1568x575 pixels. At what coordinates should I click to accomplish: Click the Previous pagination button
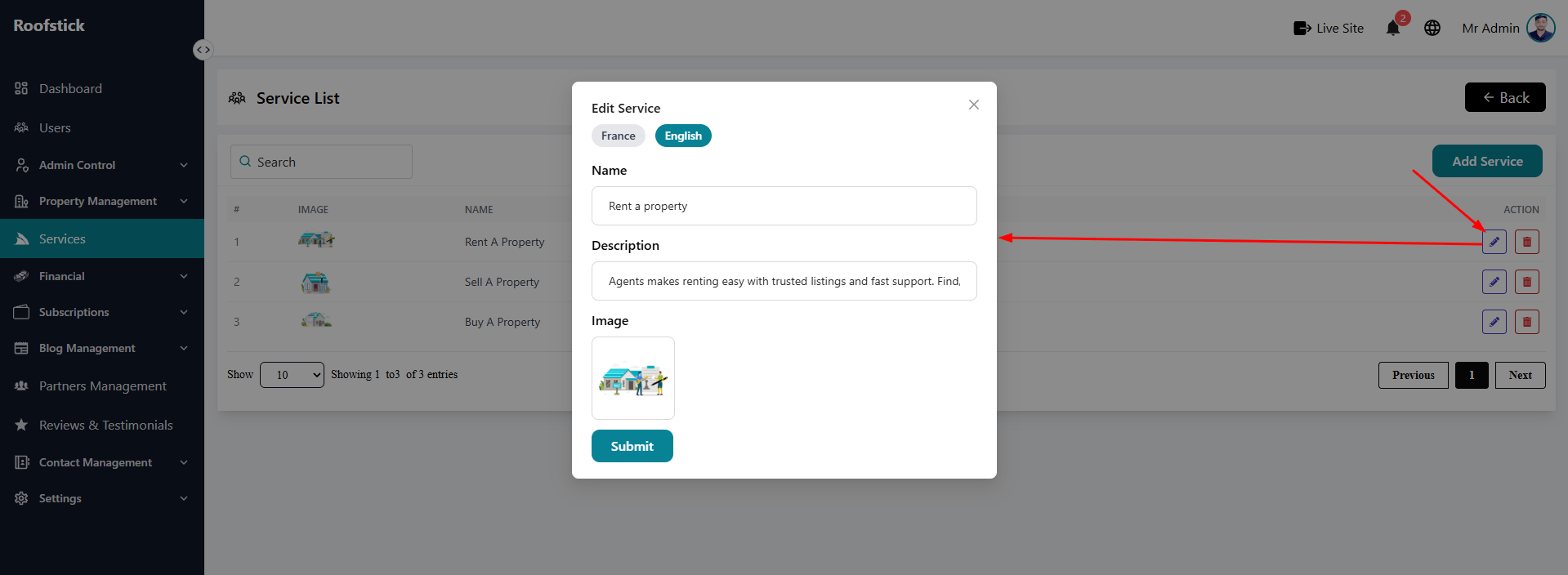[1414, 375]
